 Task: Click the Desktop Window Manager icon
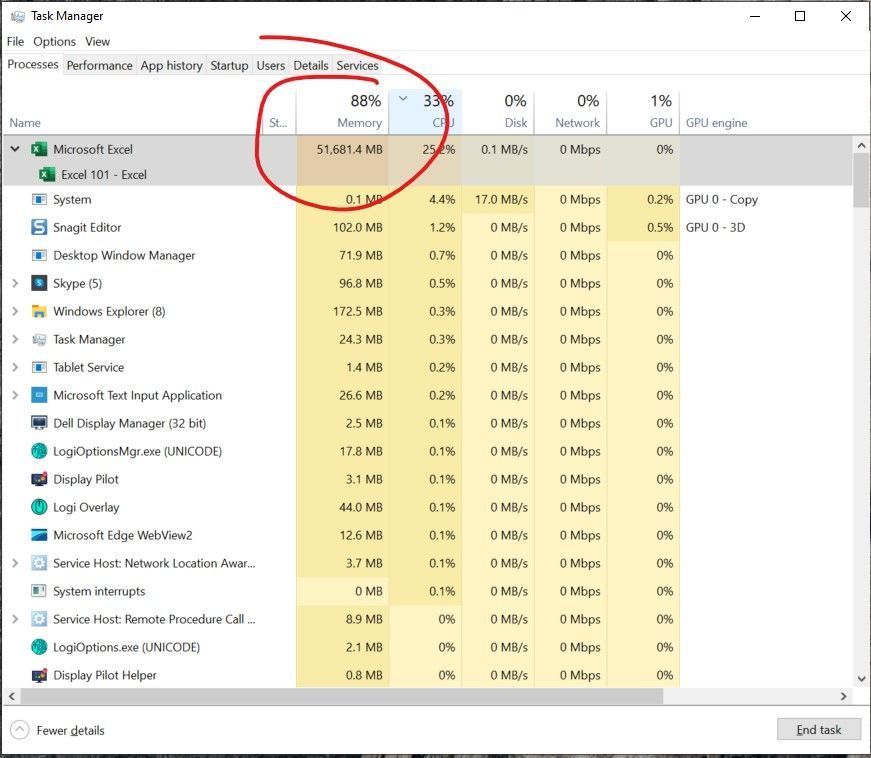pos(37,255)
